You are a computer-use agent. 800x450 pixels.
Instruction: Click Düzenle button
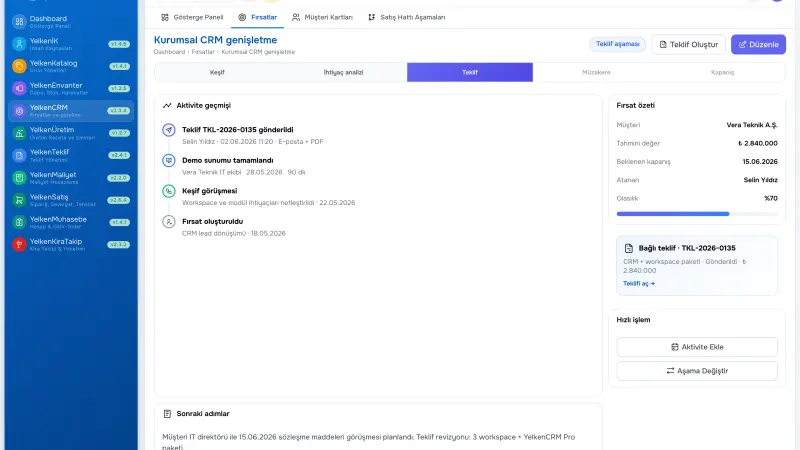click(759, 44)
